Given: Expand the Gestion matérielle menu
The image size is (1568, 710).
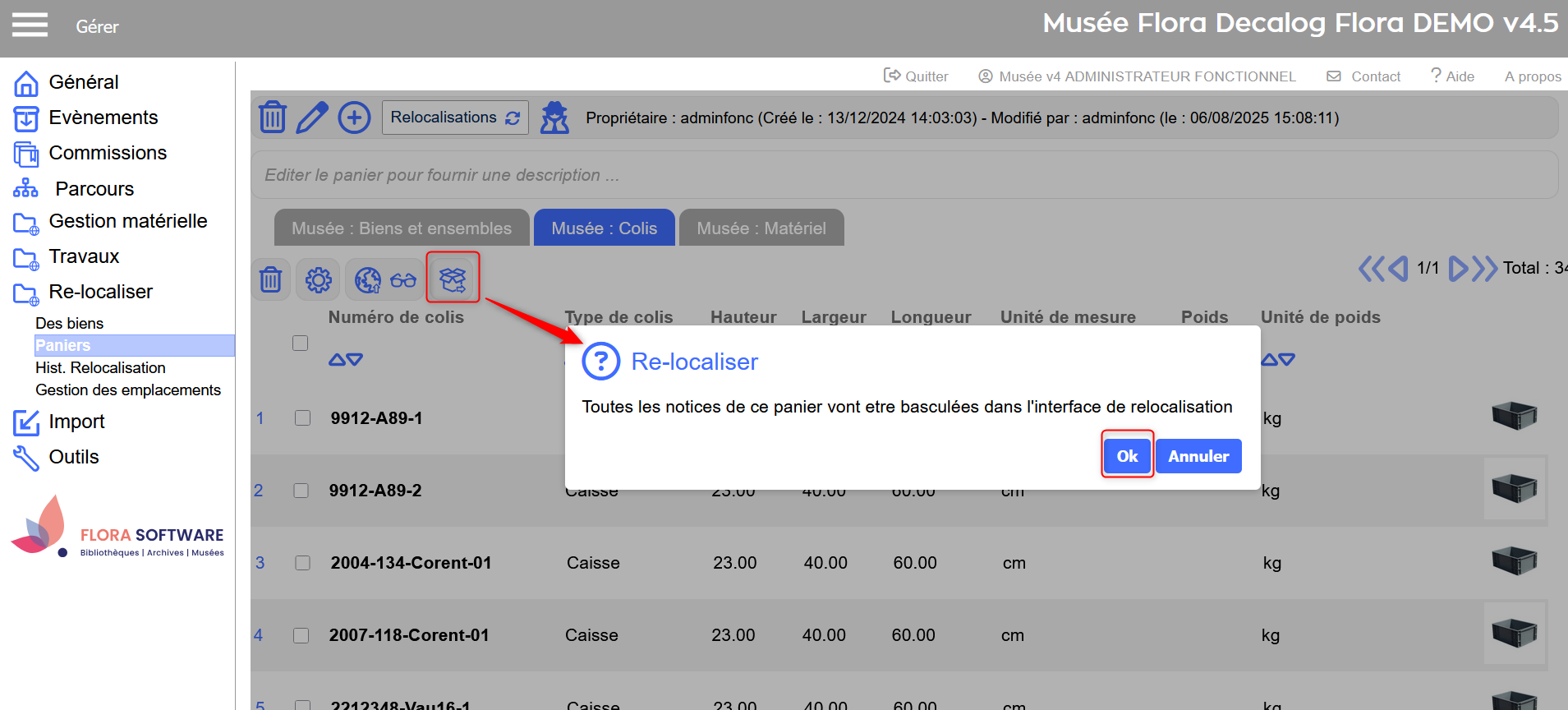Looking at the screenshot, I should [x=127, y=221].
